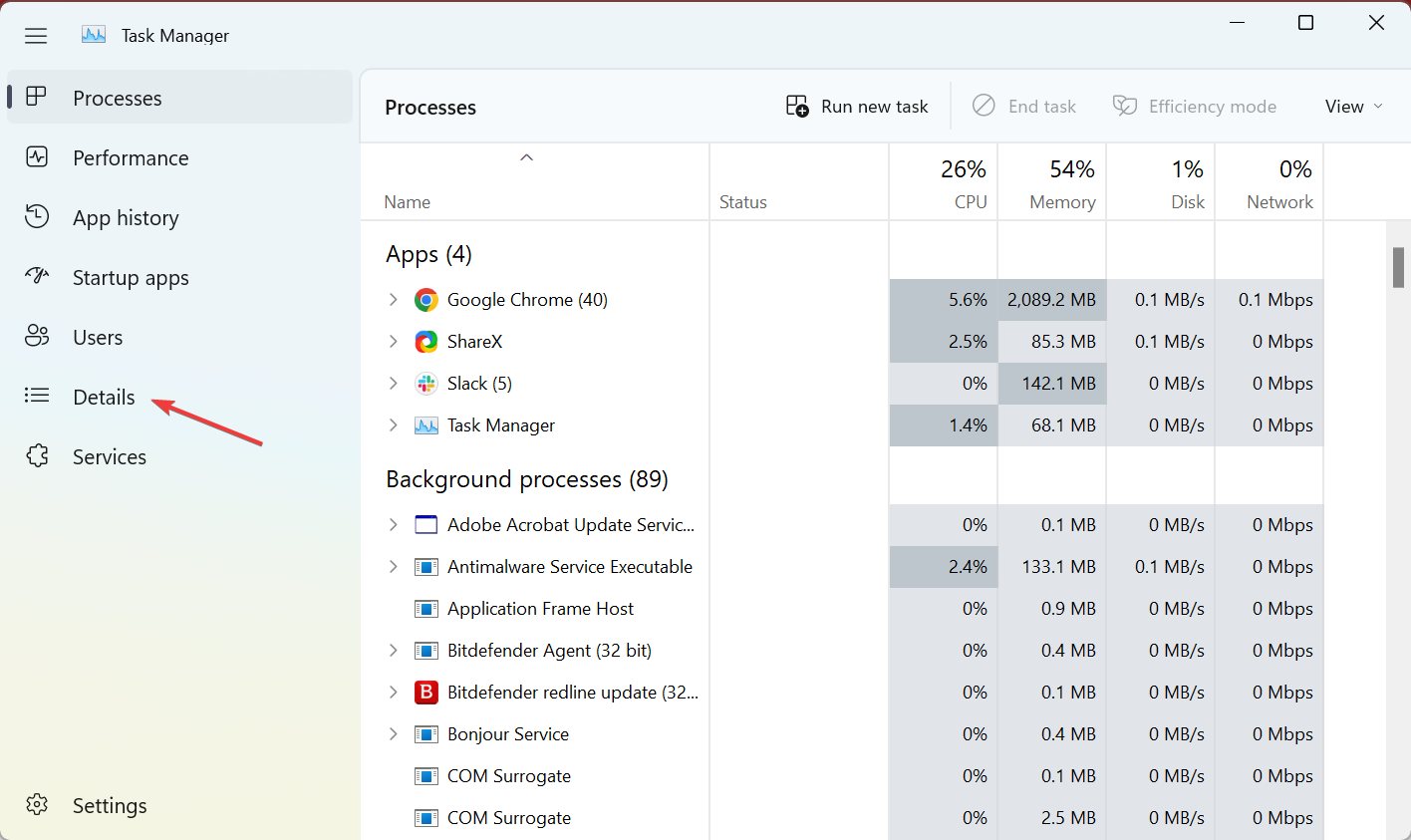1411x840 pixels.
Task: Click the Bitdefender Agent process icon
Action: 426,651
